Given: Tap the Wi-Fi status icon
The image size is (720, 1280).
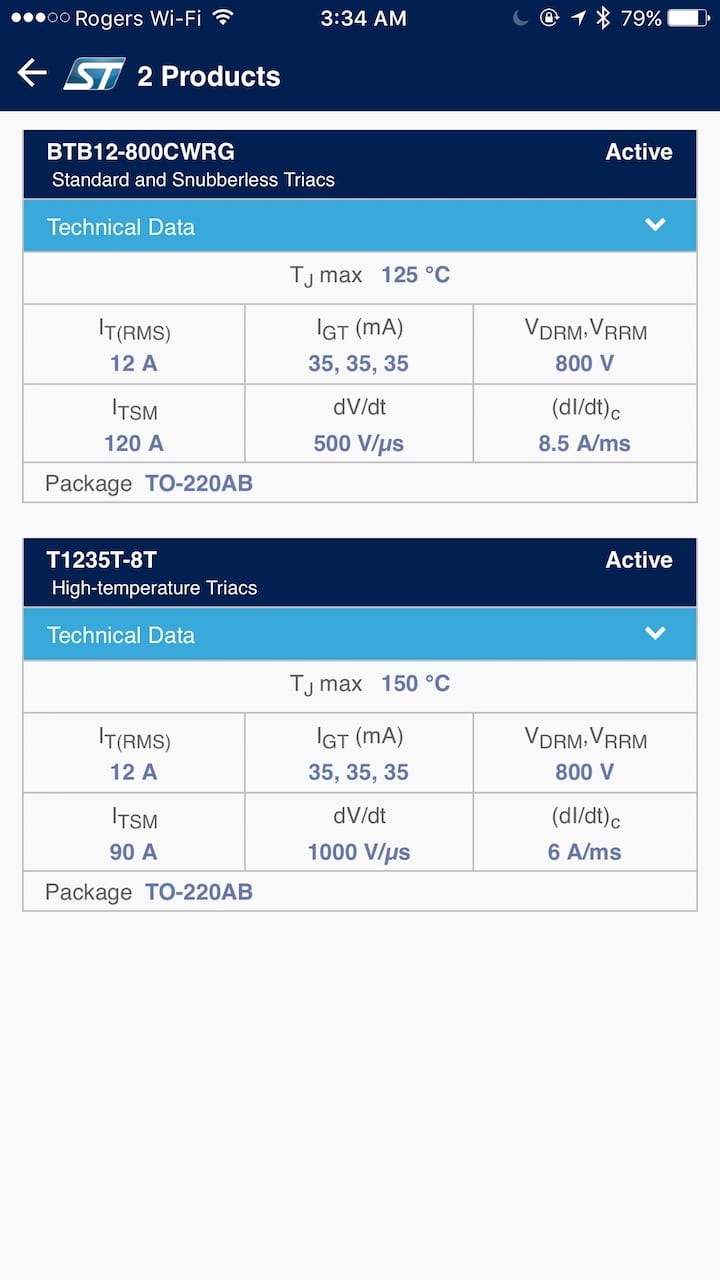Looking at the screenshot, I should tap(223, 18).
